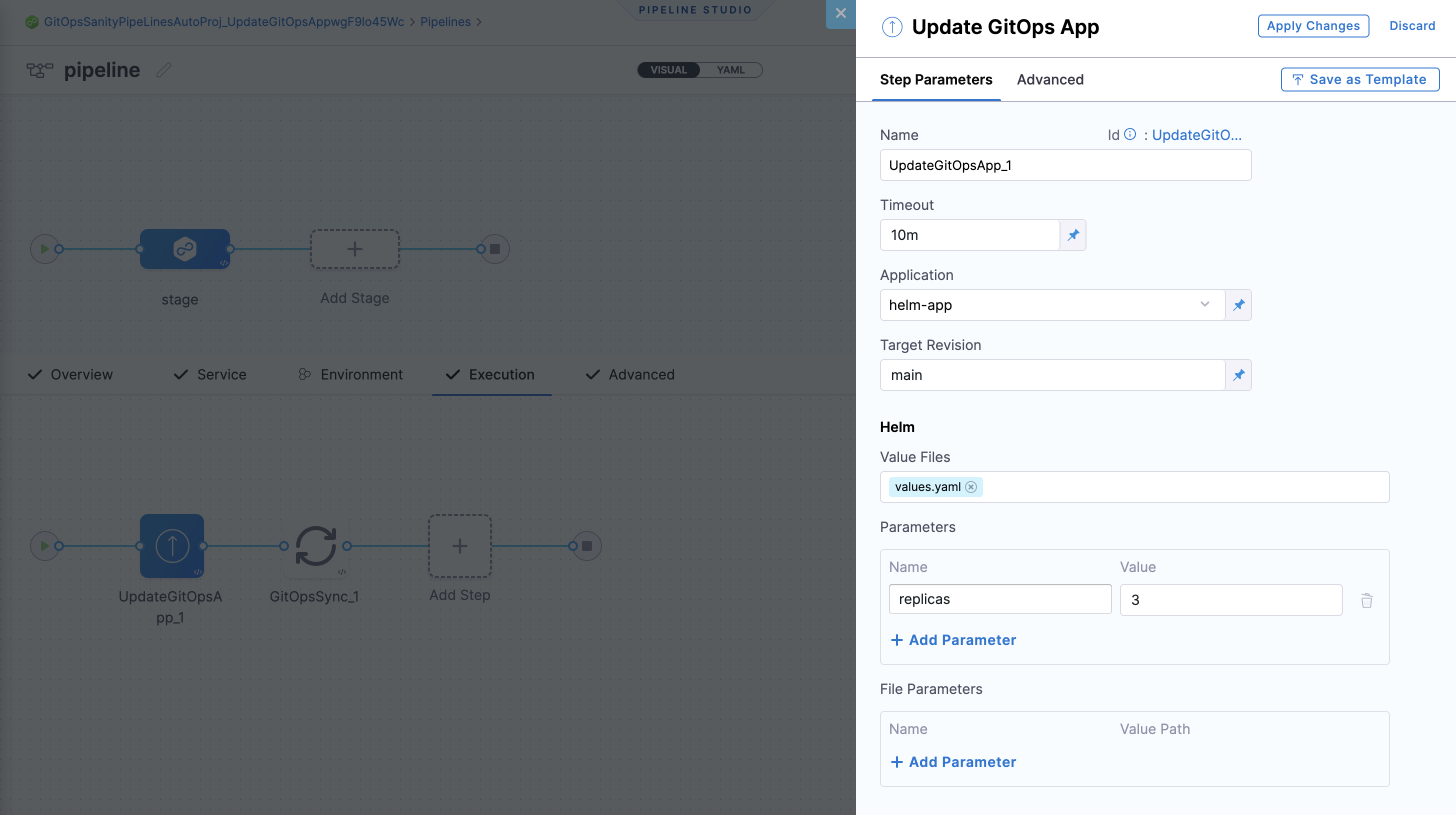Select the UpdateGitOpsApp_1 step node
Viewport: 1456px width, 815px height.
[171, 546]
